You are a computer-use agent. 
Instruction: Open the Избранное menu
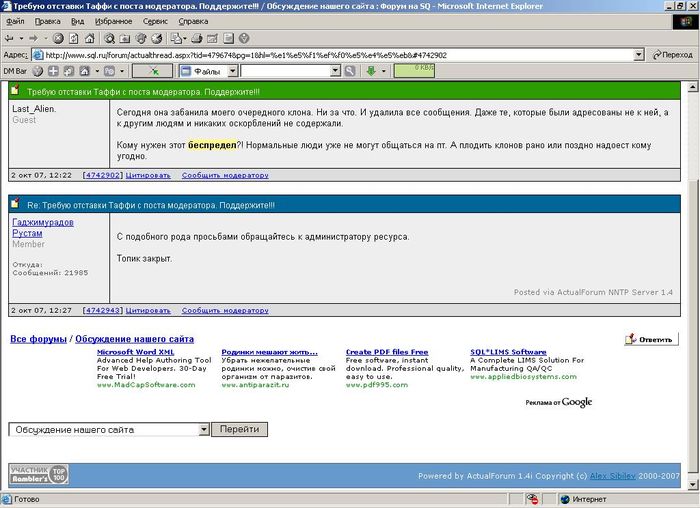tap(113, 21)
